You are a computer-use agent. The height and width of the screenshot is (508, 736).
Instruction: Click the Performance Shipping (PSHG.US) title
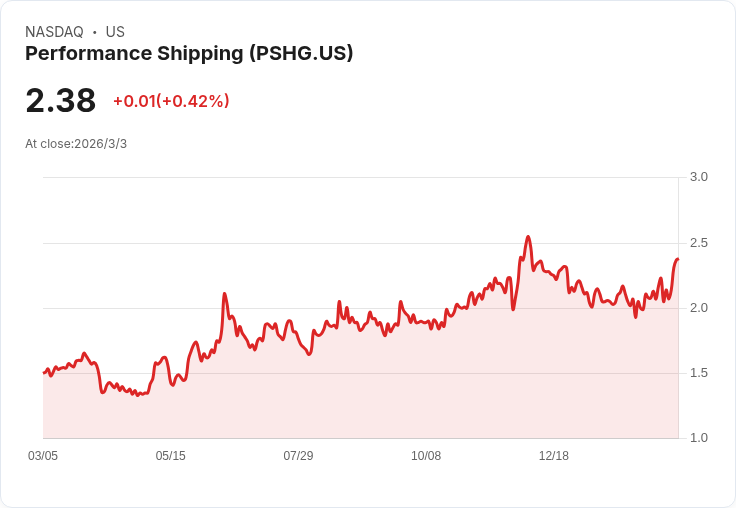click(x=189, y=54)
